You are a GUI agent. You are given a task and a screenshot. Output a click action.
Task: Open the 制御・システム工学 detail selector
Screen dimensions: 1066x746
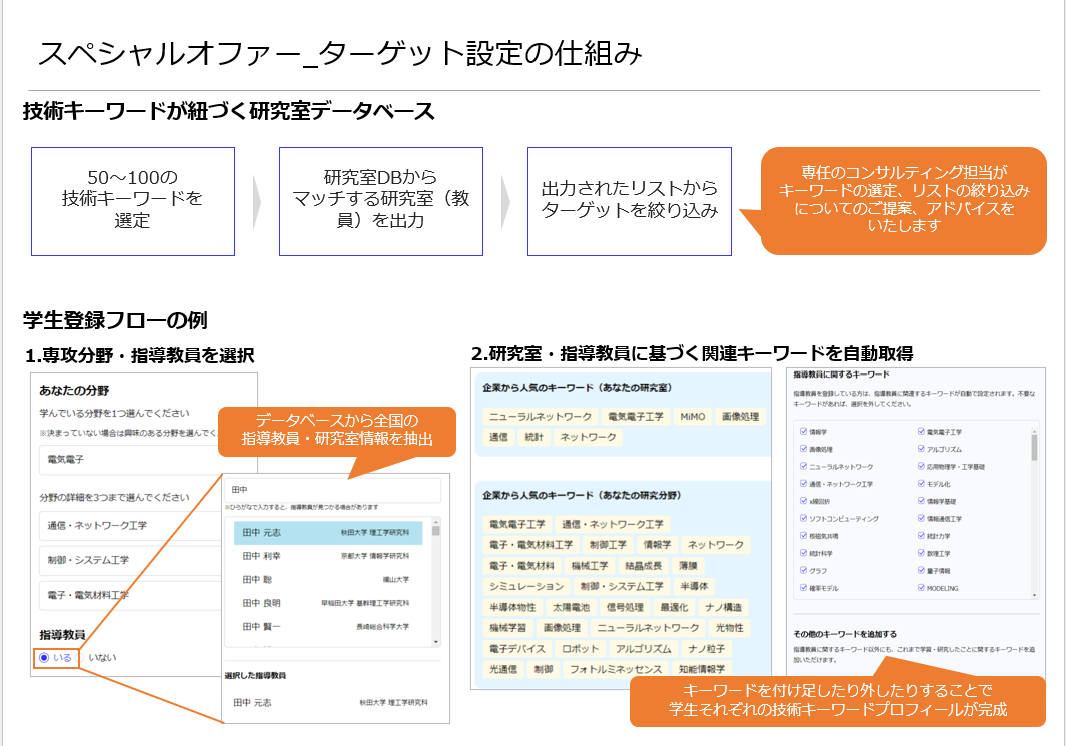[130, 560]
